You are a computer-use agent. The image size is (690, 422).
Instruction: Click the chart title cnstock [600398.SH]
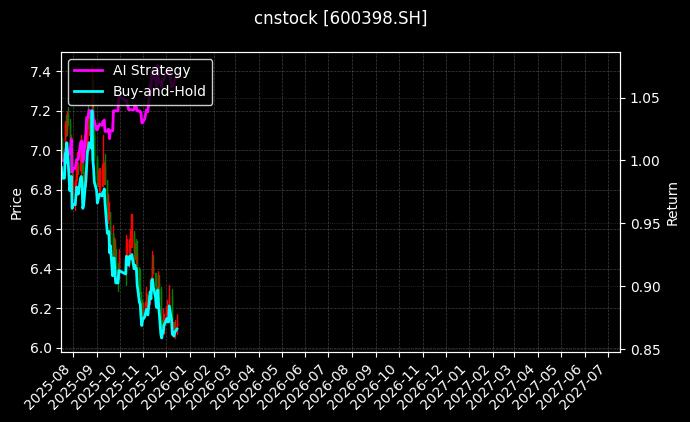[341, 18]
